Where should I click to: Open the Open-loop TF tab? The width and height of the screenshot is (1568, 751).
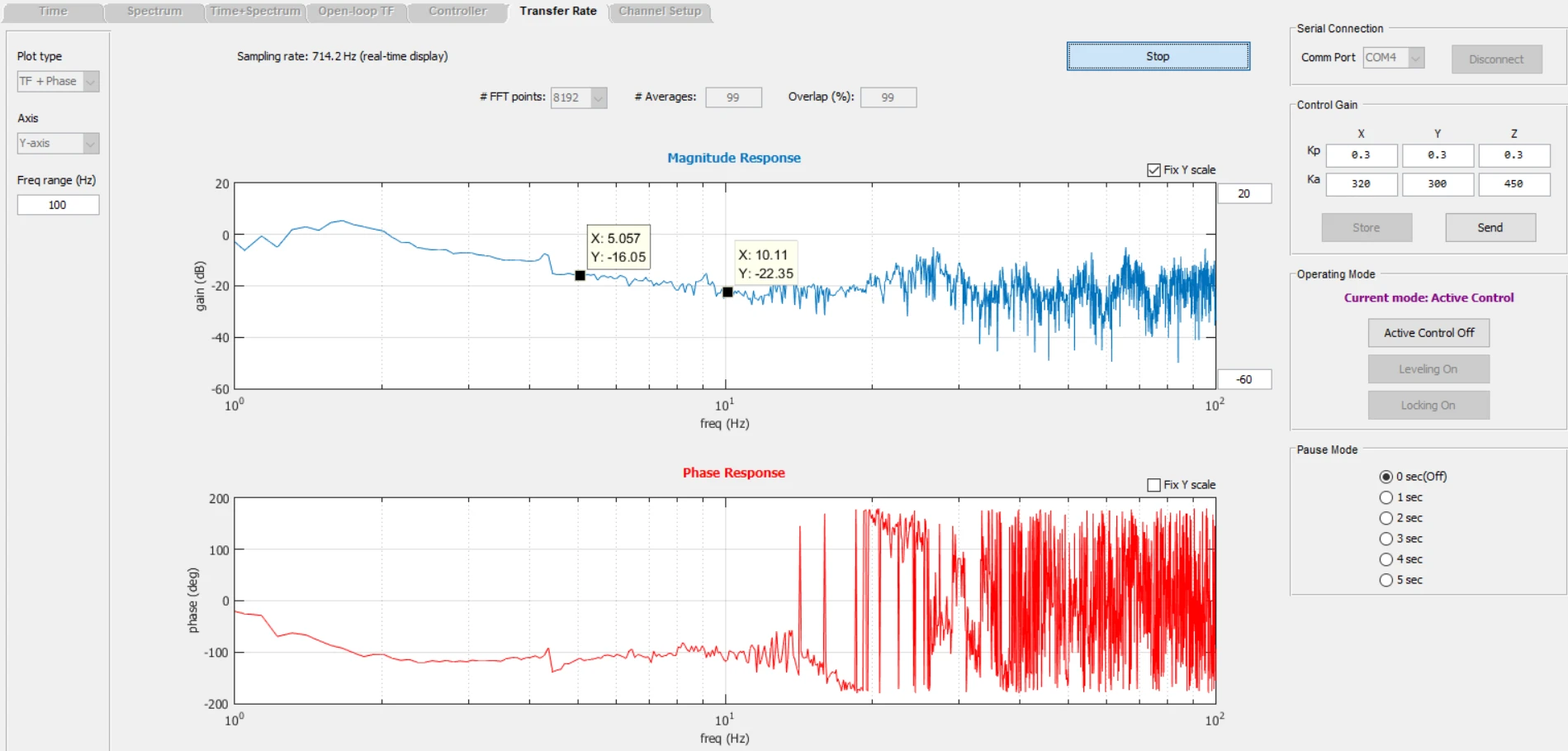point(356,12)
